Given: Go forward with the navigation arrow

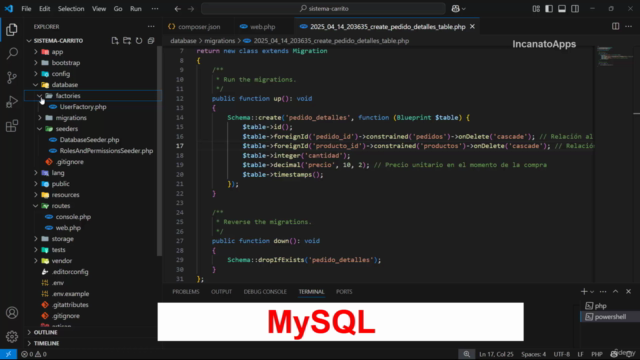Looking at the screenshot, I should pos(191,9).
